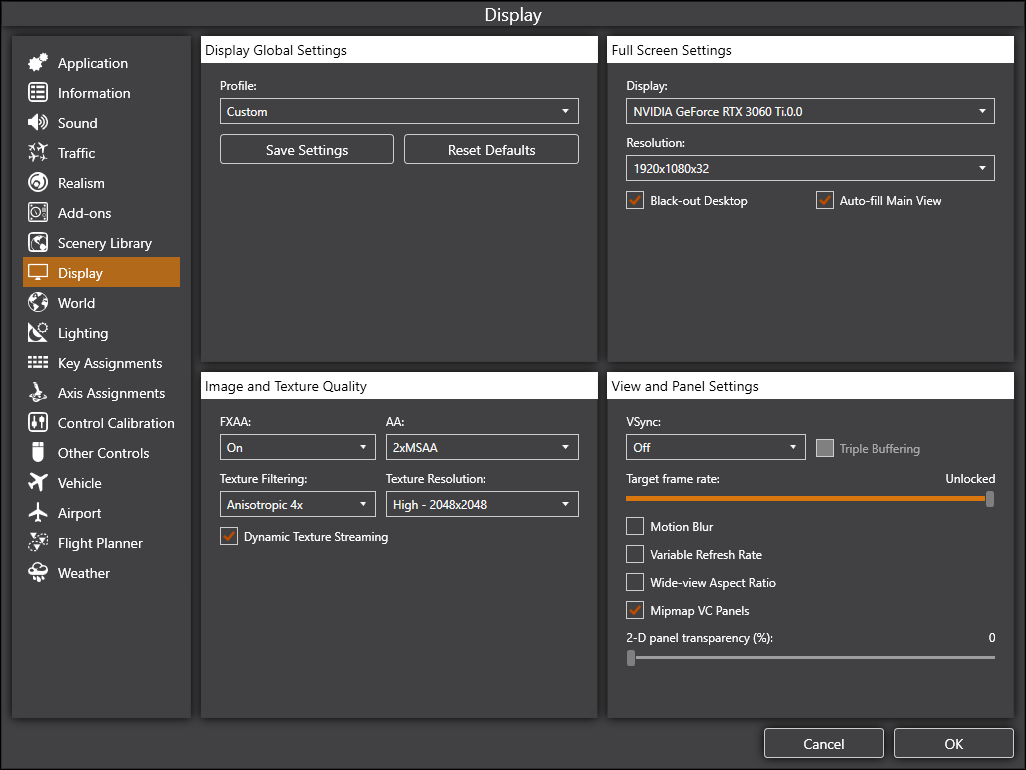
Task: Click the Sound speaker icon in sidebar
Action: click(38, 123)
